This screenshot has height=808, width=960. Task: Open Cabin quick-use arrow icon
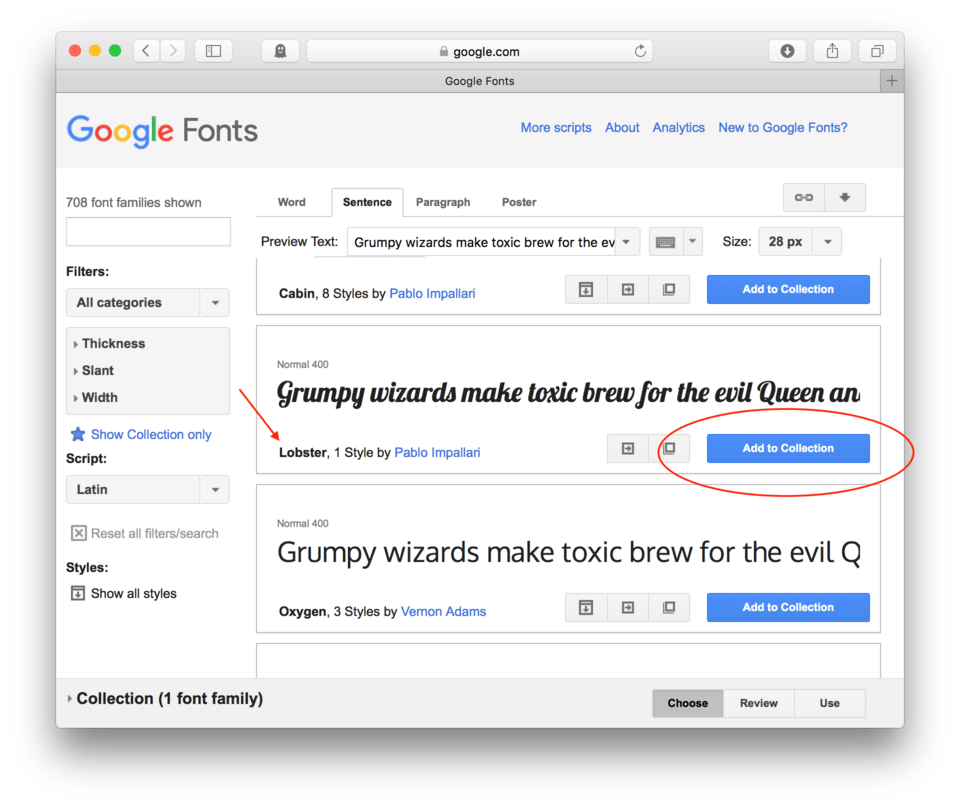[628, 290]
